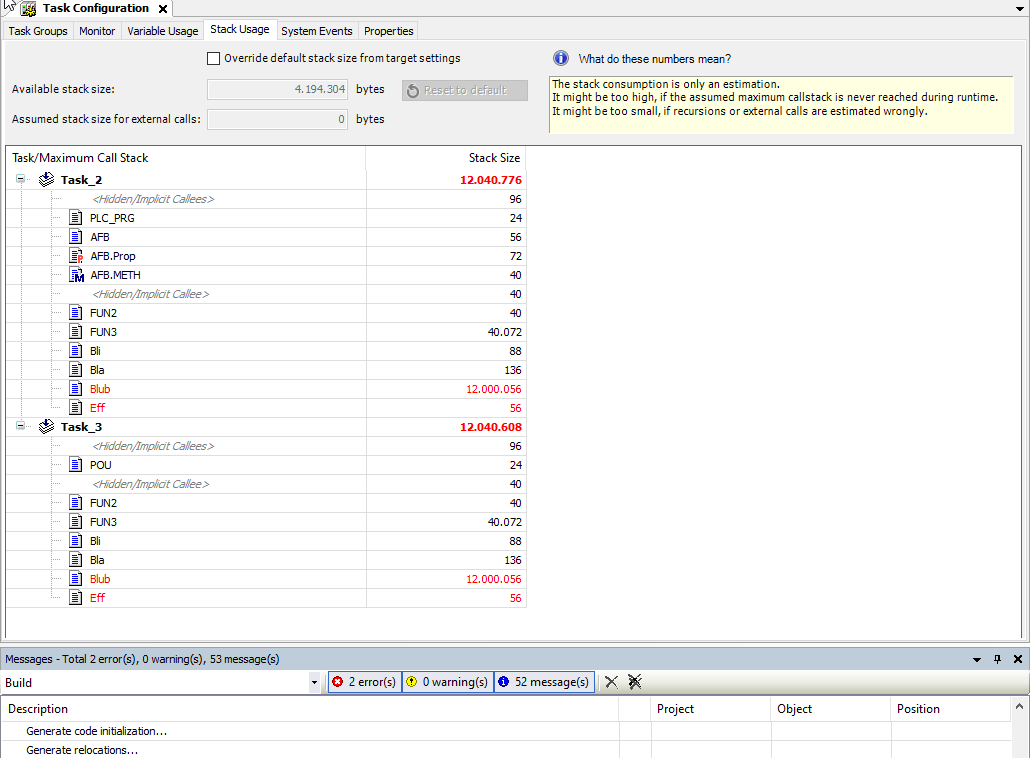Clear all messages using the delete-all icon

pos(634,681)
